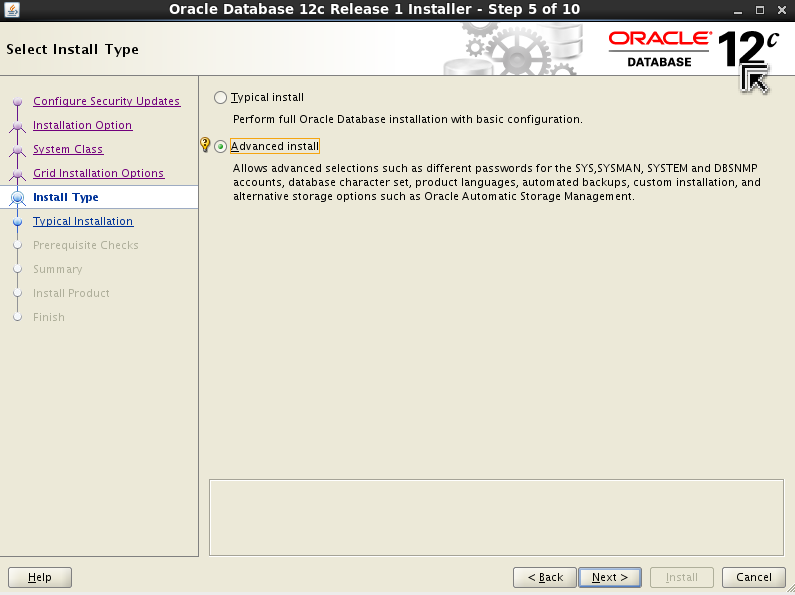Screen dimensions: 795x595
Task: Click the Configure Security Updates step bullet
Action: pos(18,101)
